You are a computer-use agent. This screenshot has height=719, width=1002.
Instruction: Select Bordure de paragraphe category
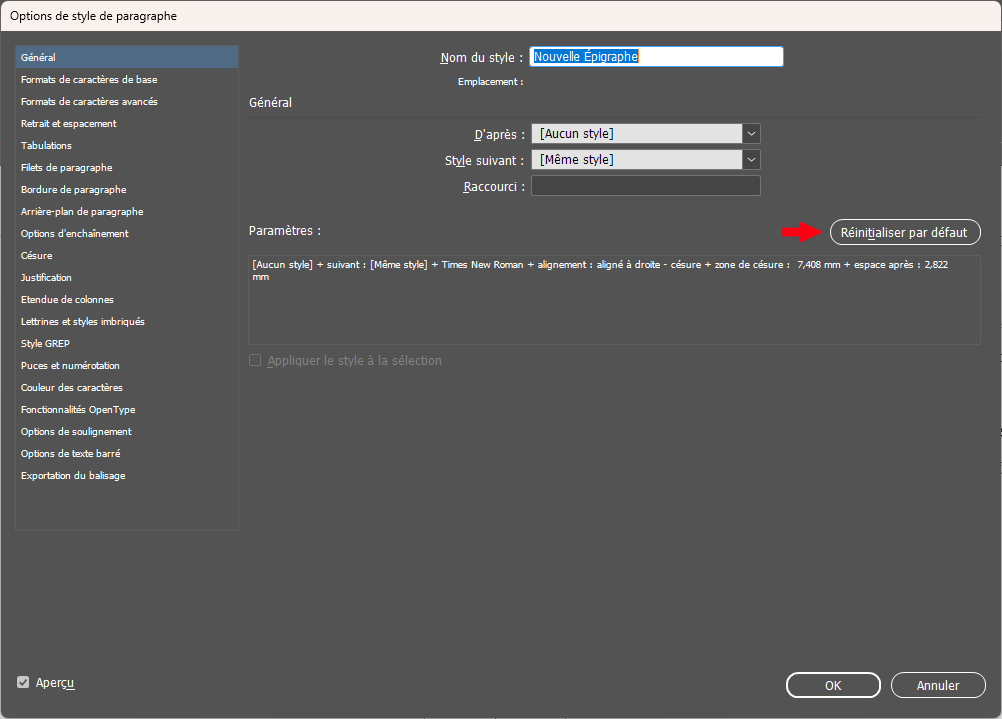coord(74,189)
